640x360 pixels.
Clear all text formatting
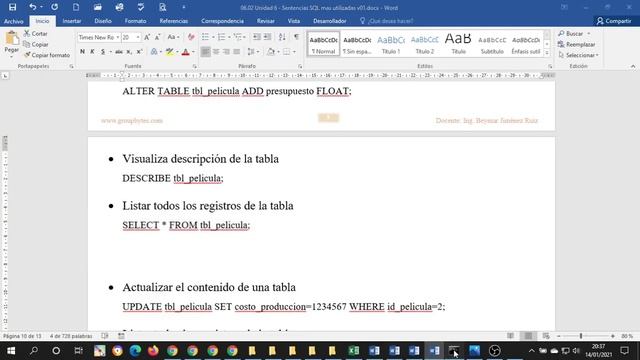pyautogui.click(x=191, y=37)
